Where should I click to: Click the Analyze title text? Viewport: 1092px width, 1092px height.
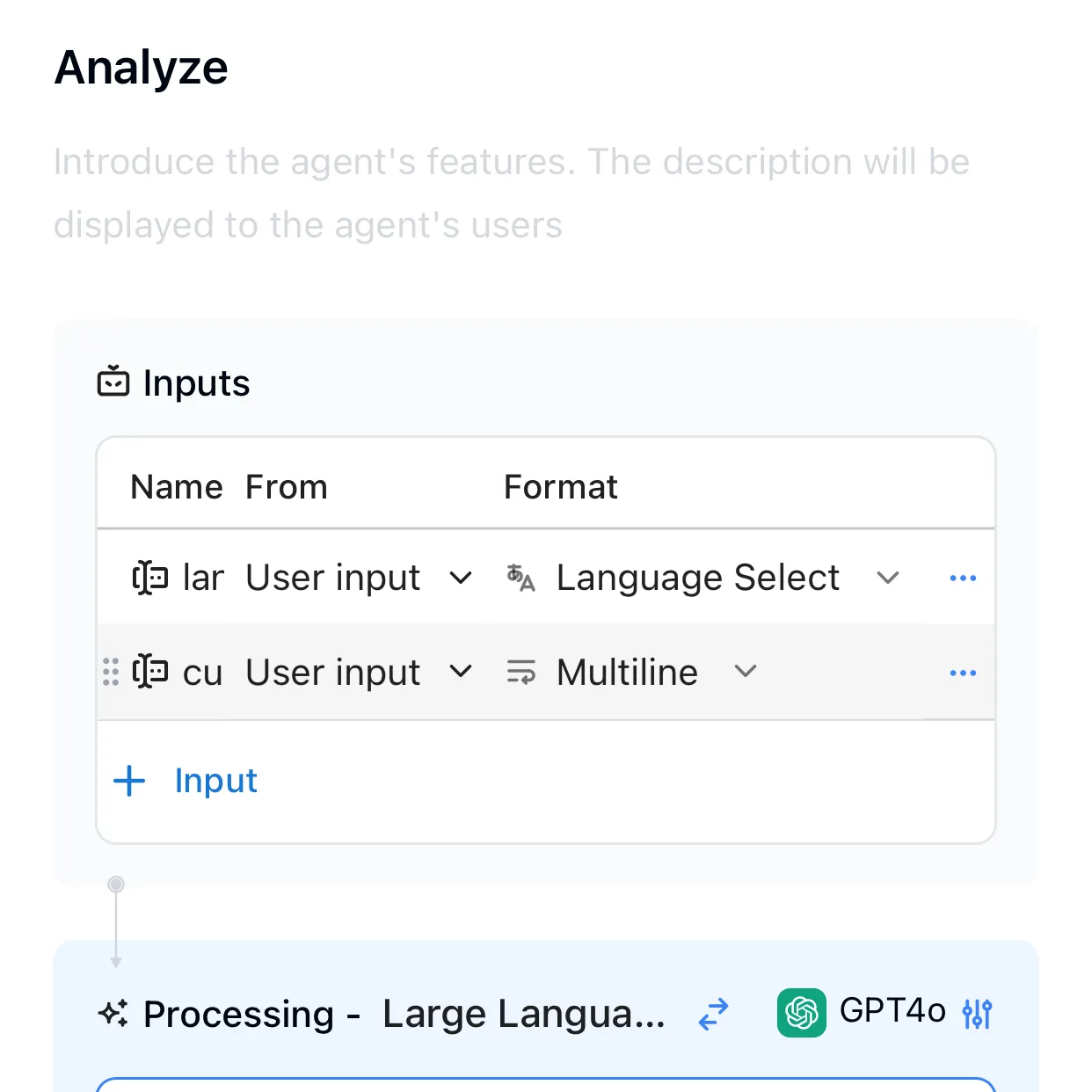click(142, 68)
